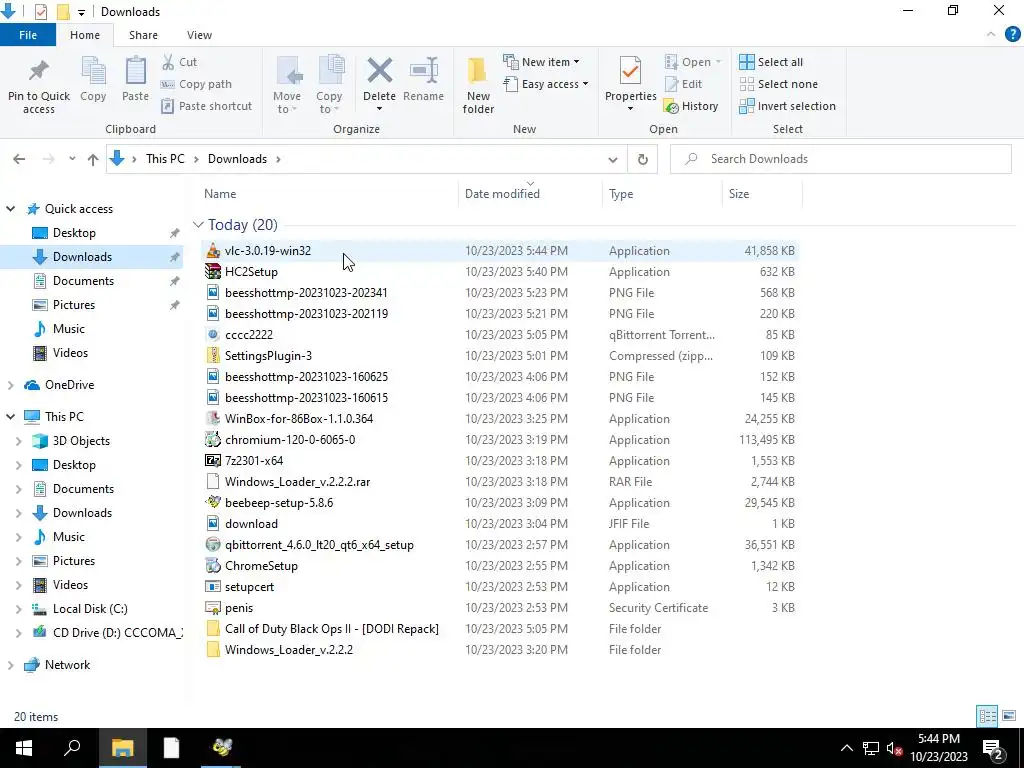Click Select all in ribbon
1024x768 pixels.
(771, 62)
